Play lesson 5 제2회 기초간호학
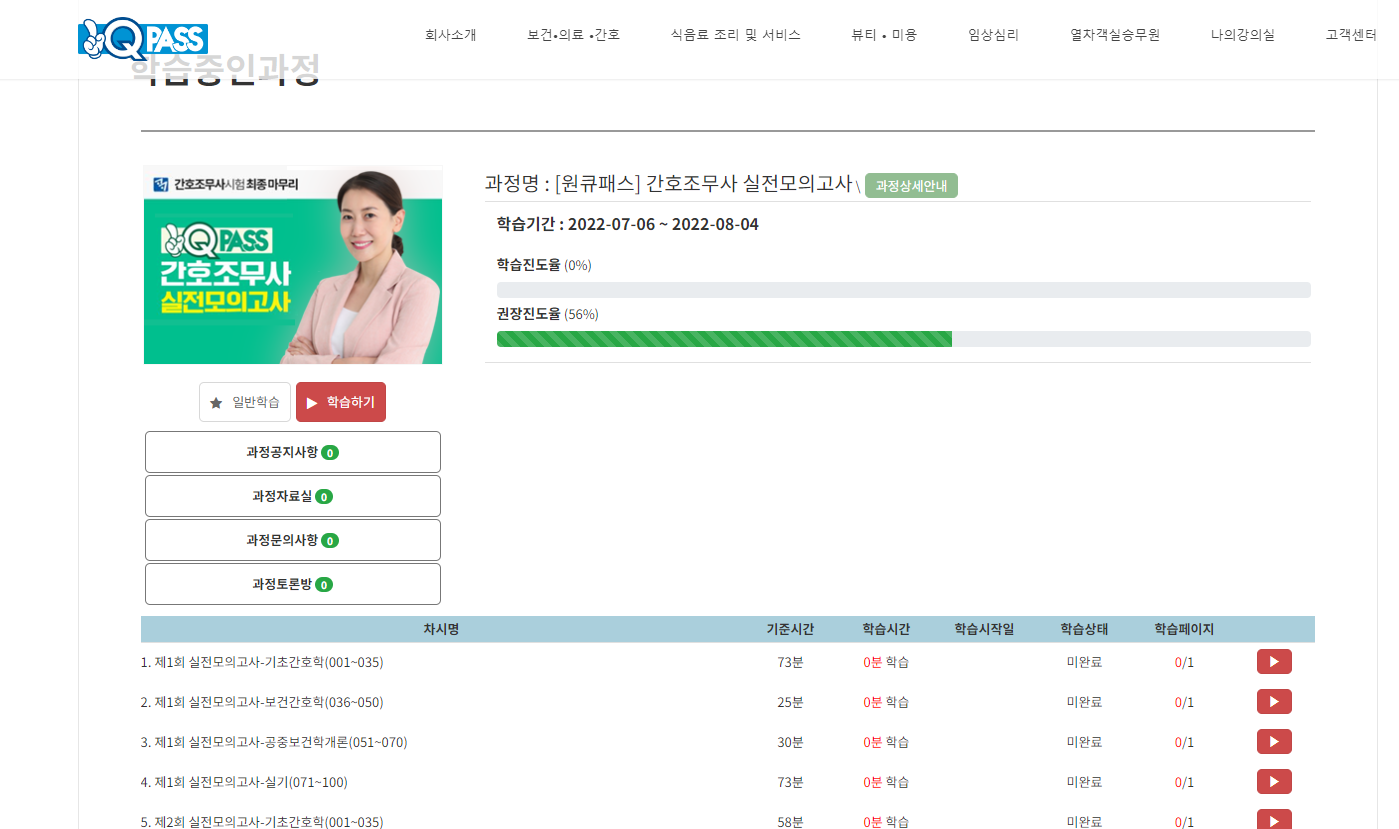 tap(1274, 820)
